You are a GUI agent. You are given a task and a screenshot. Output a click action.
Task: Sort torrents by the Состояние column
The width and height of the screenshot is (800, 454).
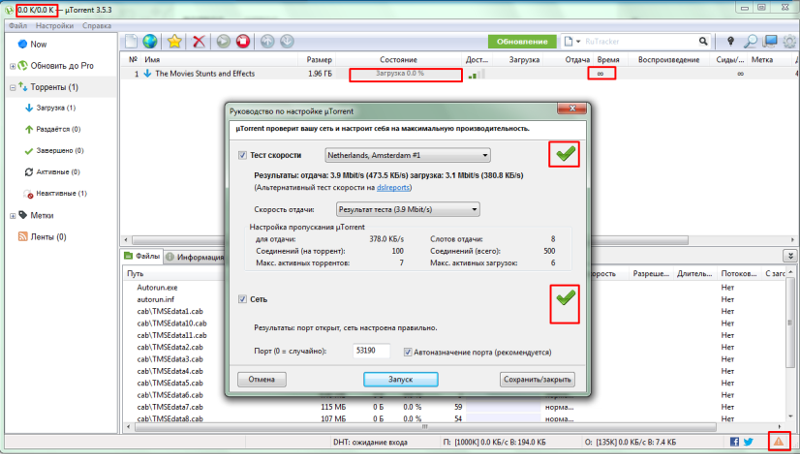point(398,60)
